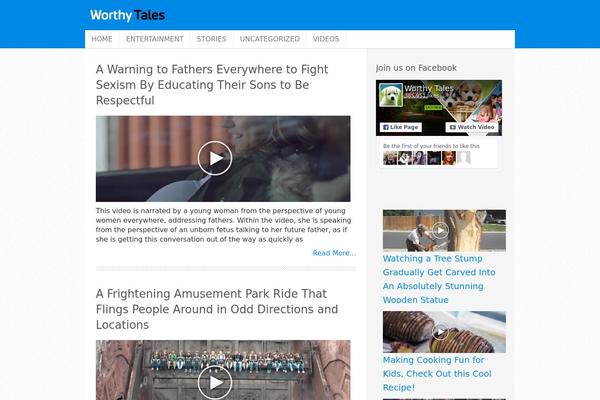Click the Worthy Tales name in Facebook widget
The width and height of the screenshot is (600, 400).
pyautogui.click(x=429, y=88)
